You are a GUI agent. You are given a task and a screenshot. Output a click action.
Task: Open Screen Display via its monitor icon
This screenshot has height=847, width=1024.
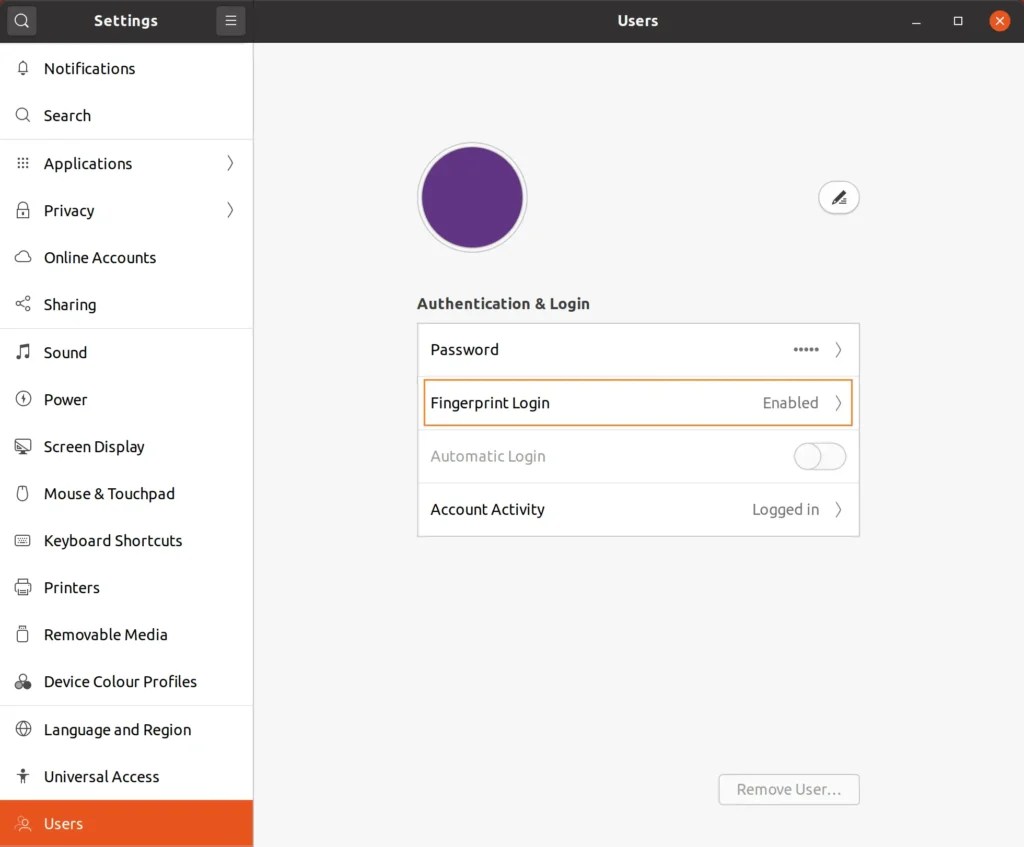coord(22,446)
